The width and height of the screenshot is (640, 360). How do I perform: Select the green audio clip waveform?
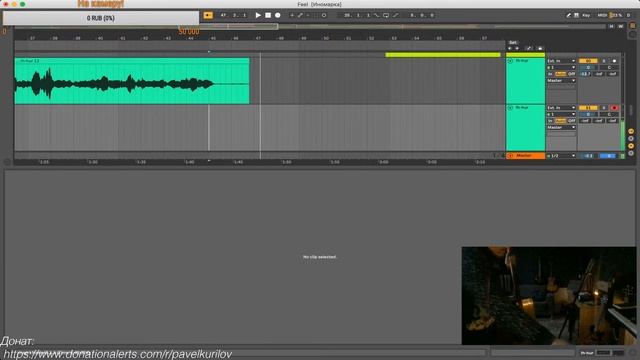click(132, 83)
